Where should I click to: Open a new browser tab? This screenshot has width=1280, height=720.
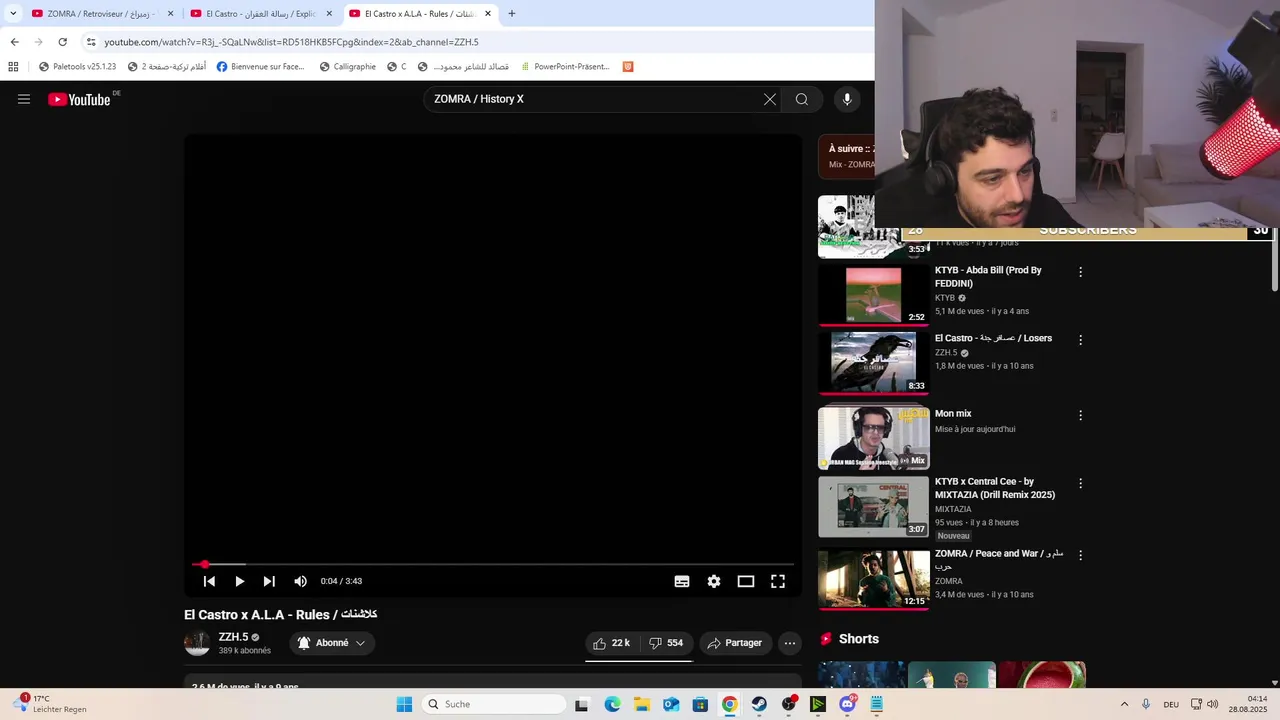point(512,14)
